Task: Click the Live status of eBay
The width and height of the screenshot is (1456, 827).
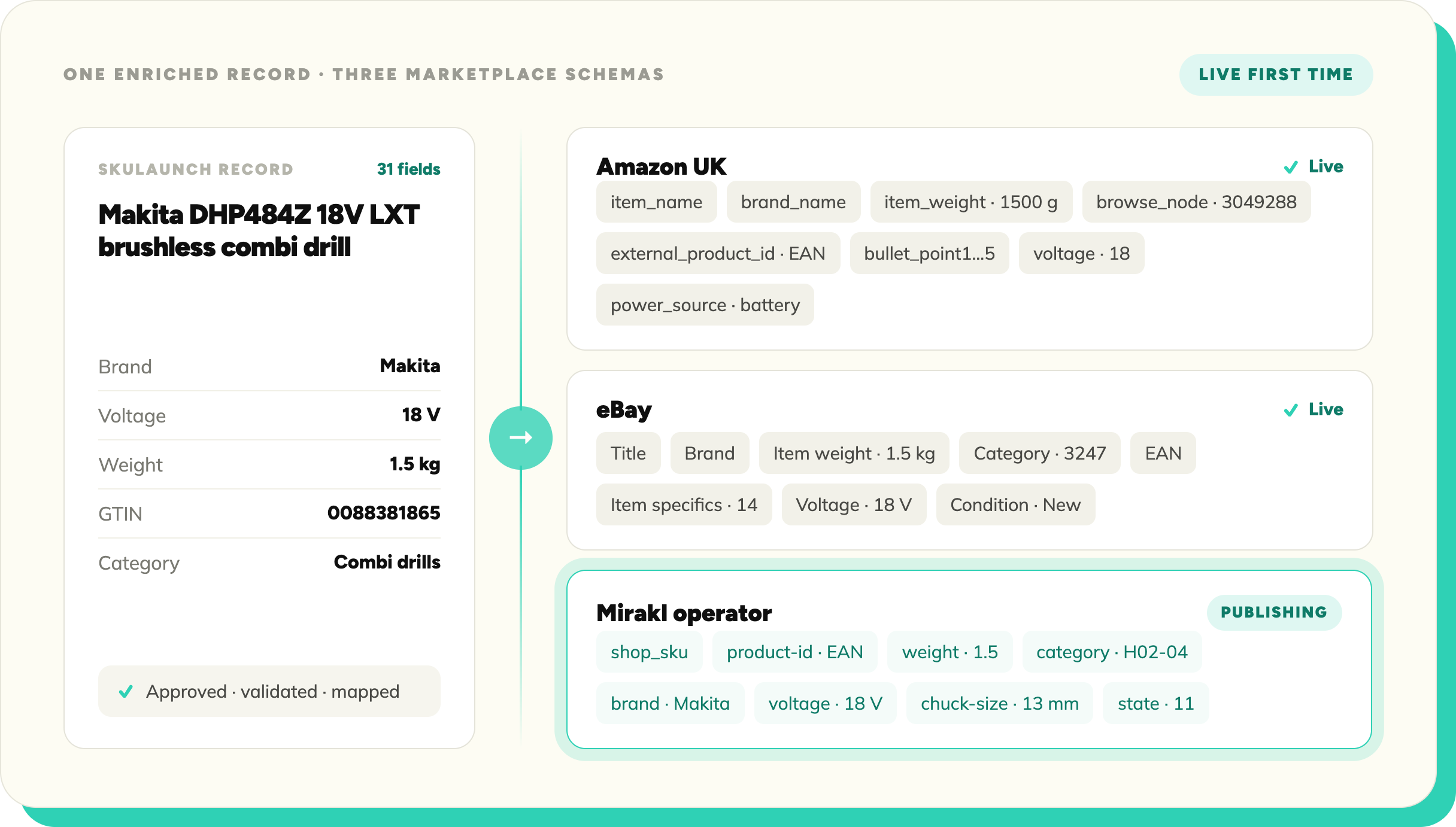Action: pyautogui.click(x=1325, y=409)
